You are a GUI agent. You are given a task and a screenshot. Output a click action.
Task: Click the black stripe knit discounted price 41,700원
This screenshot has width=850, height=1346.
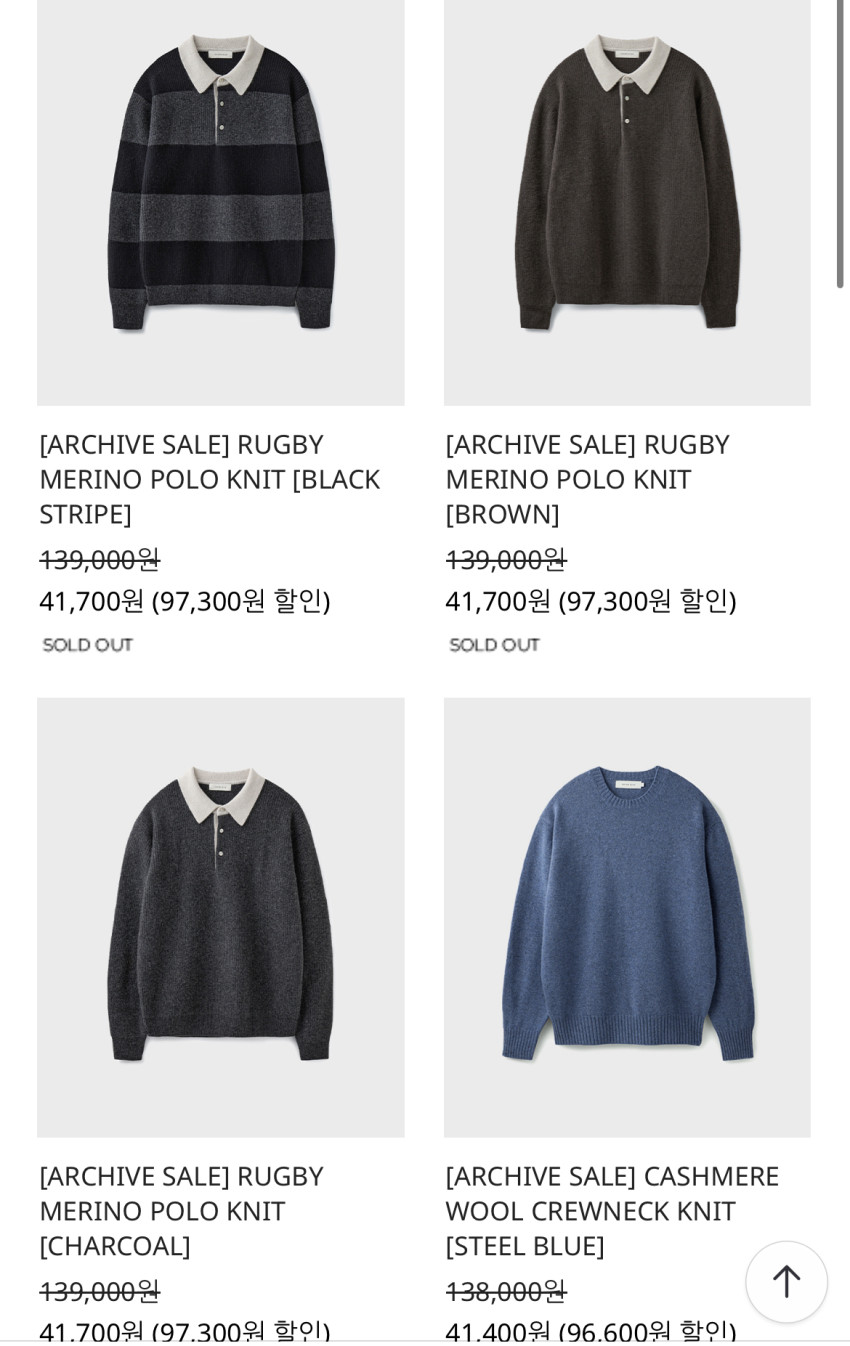[92, 601]
